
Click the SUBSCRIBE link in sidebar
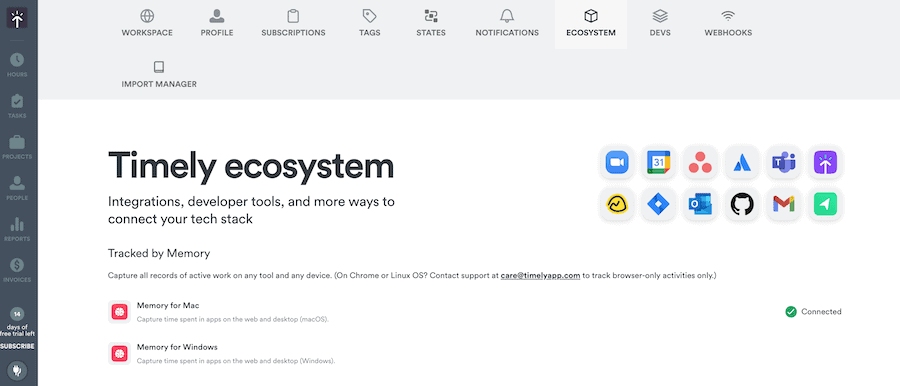point(17,346)
